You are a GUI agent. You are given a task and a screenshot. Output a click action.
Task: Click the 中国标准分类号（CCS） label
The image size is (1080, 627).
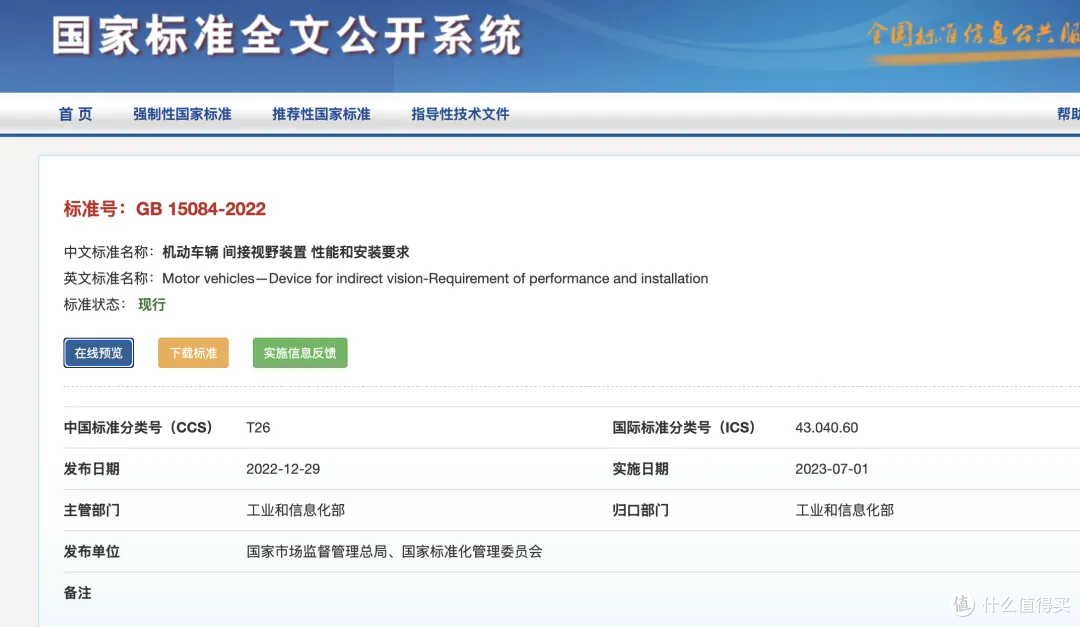point(138,428)
